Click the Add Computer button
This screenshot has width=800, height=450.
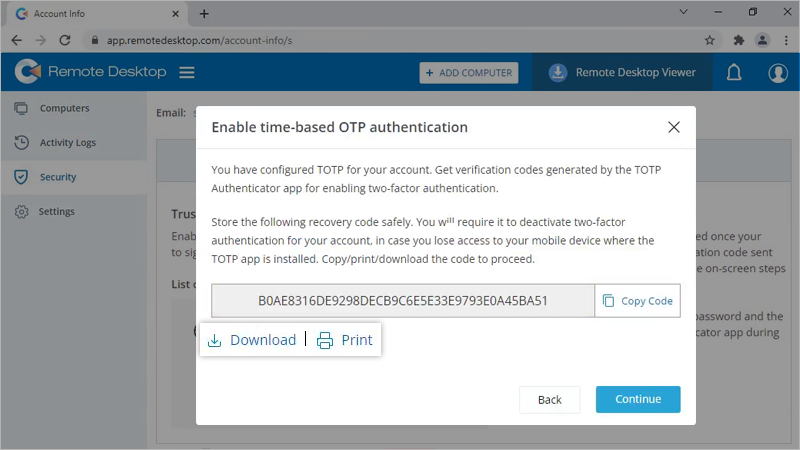[x=468, y=73]
